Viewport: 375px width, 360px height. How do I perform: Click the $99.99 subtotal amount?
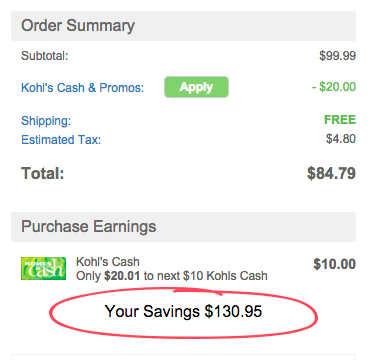coord(337,56)
